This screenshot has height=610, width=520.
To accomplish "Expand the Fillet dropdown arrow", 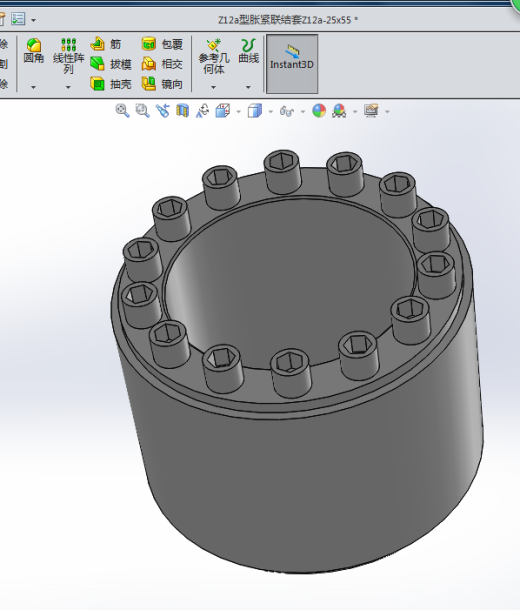I will pyautogui.click(x=33, y=87).
